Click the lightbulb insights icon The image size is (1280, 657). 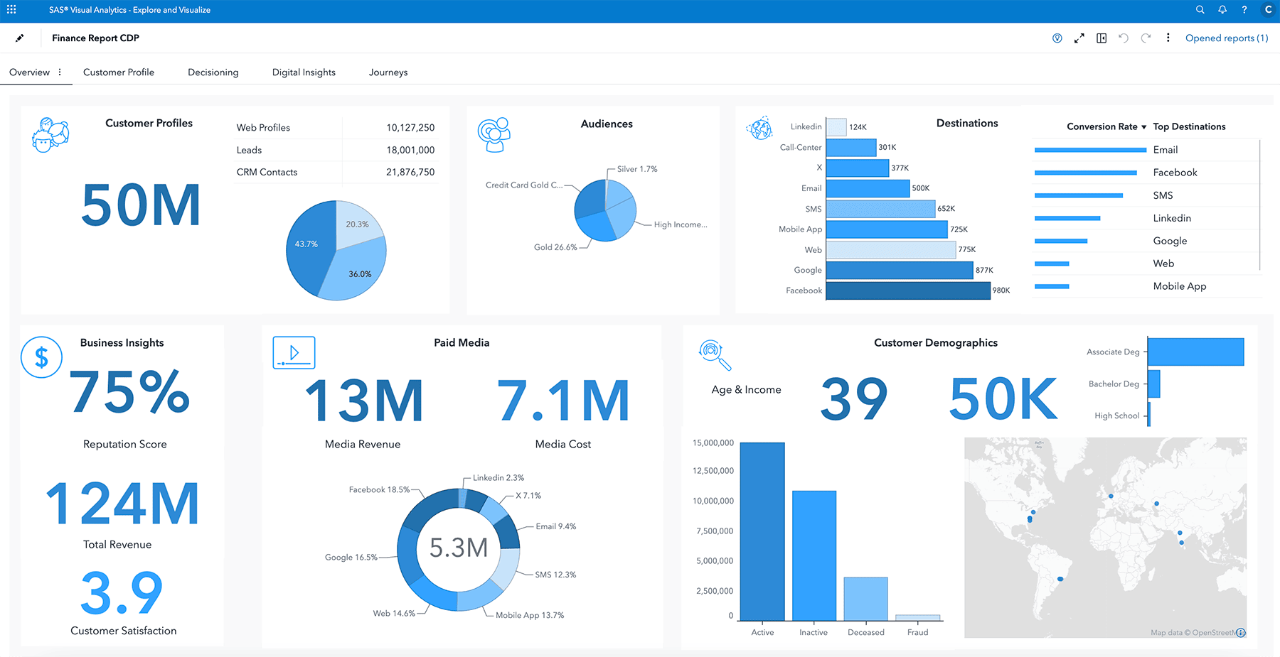point(1057,38)
